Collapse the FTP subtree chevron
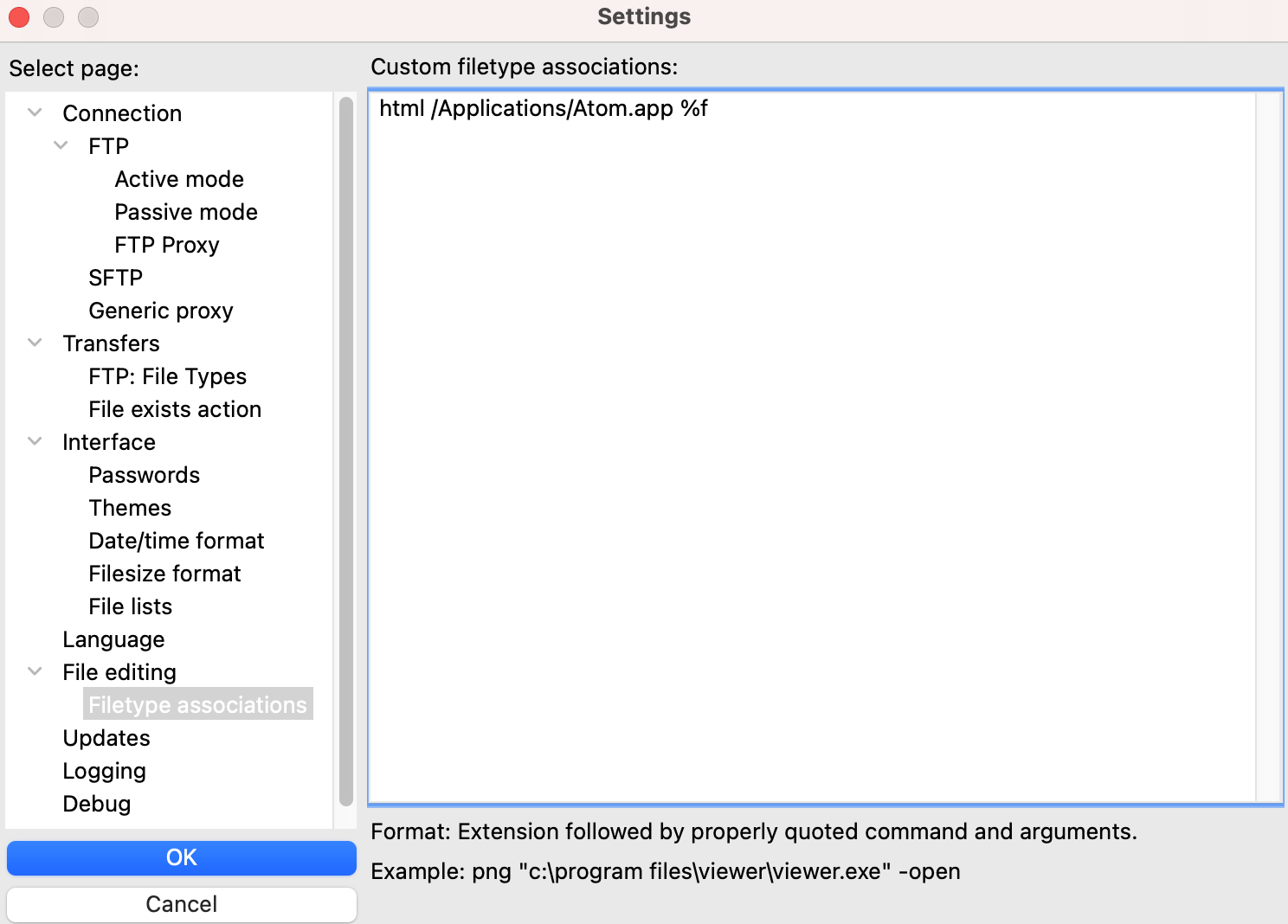The width and height of the screenshot is (1288, 924). click(x=61, y=145)
